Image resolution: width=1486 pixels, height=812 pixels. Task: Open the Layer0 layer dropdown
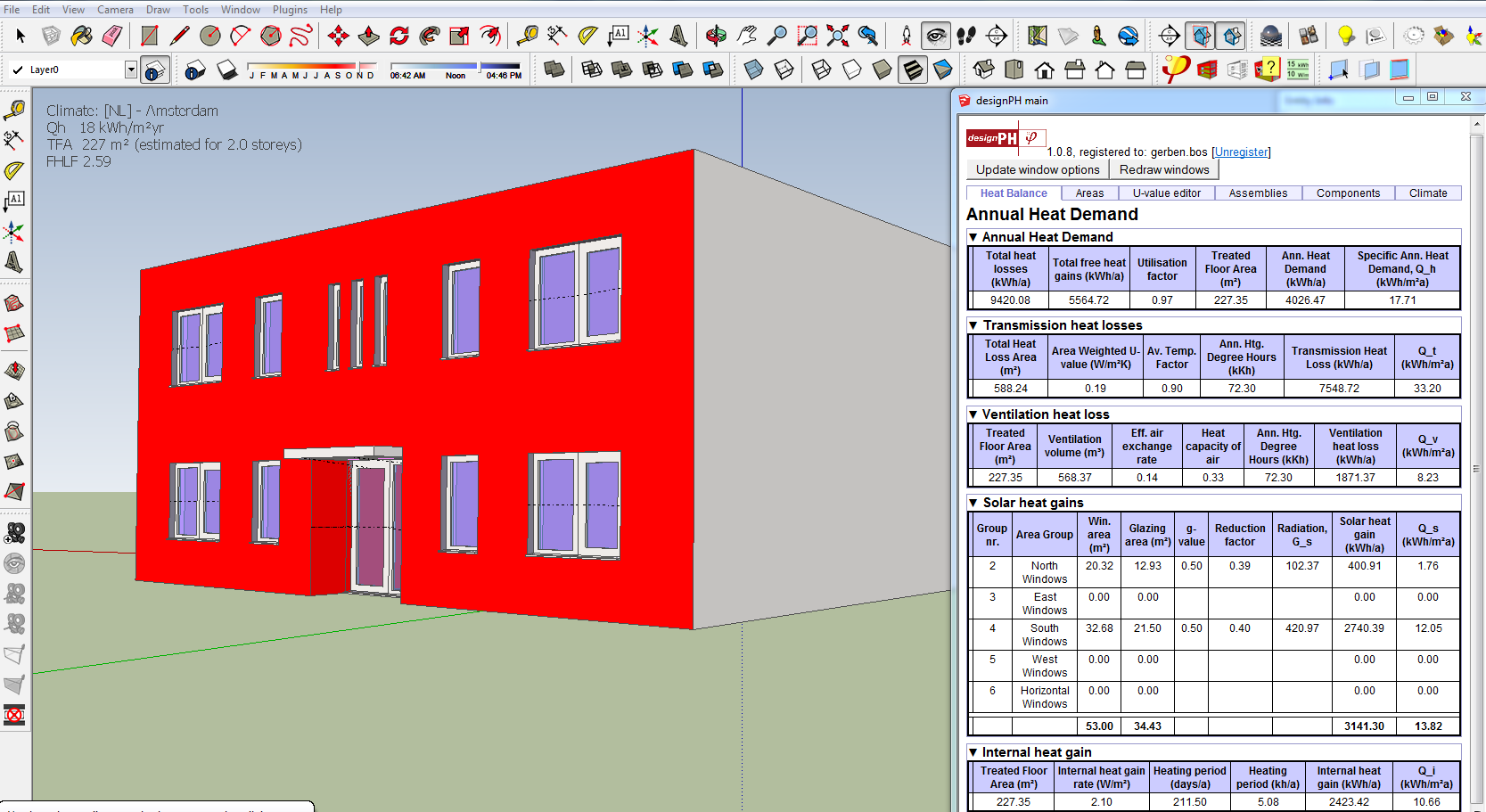coord(131,70)
